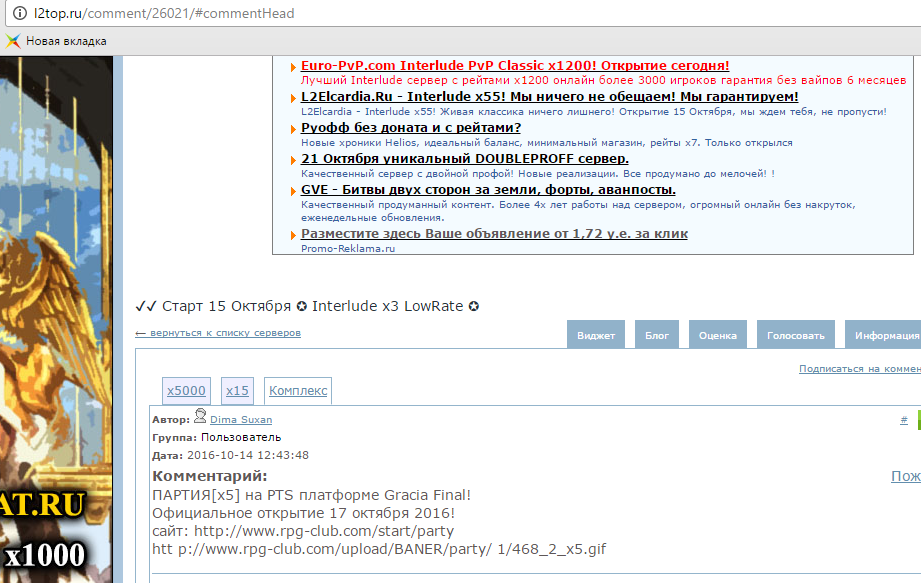The height and width of the screenshot is (583, 921).
Task: Open the Новая вкладка bookmark icon
Action: (x=13, y=41)
